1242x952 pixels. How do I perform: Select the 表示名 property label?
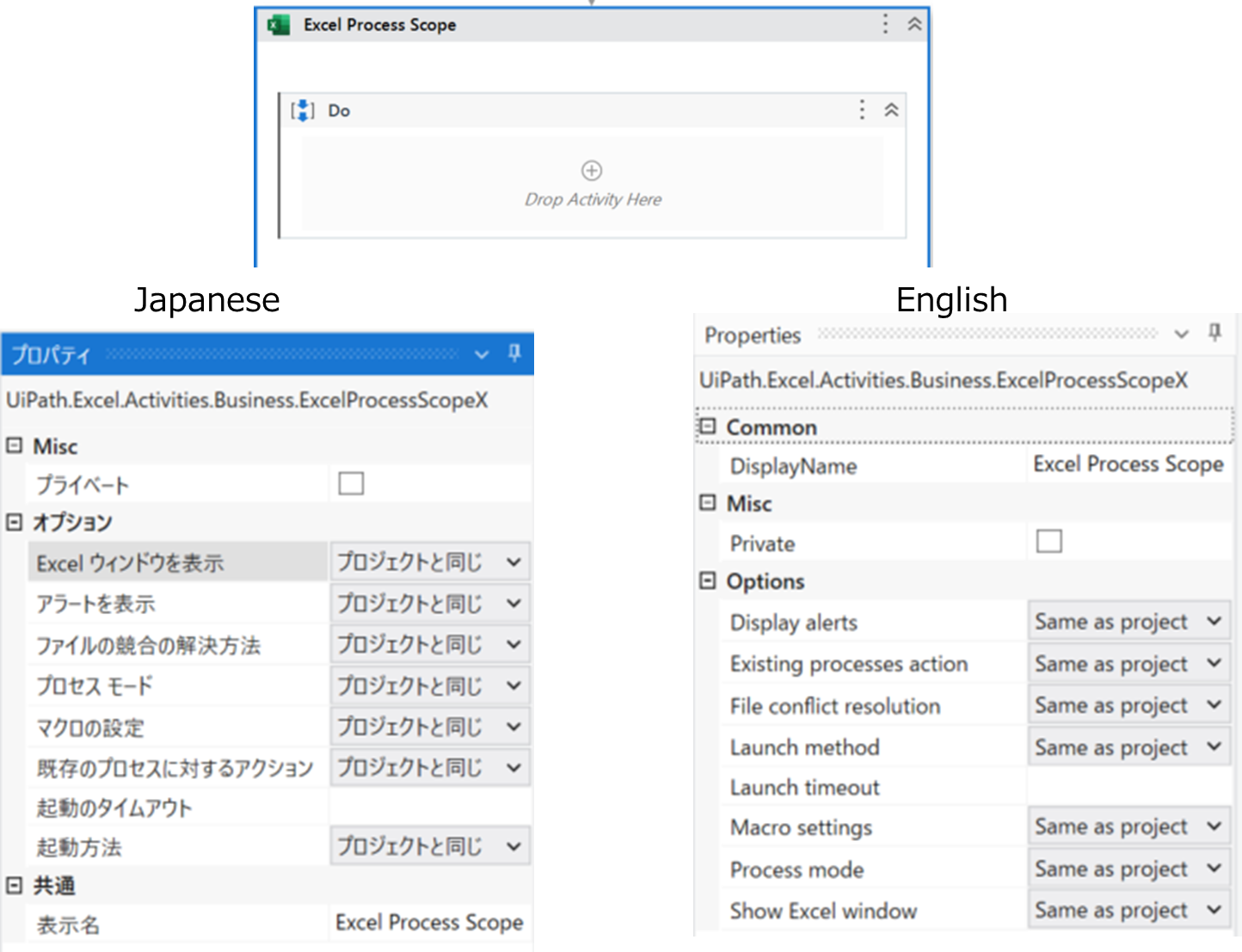68,925
